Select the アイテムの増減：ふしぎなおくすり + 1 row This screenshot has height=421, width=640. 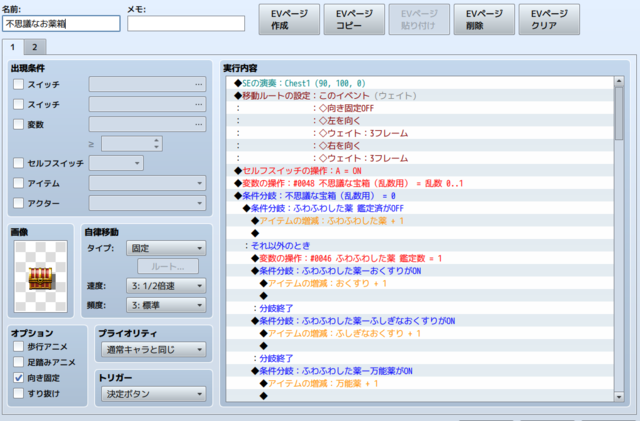[x=420, y=333]
